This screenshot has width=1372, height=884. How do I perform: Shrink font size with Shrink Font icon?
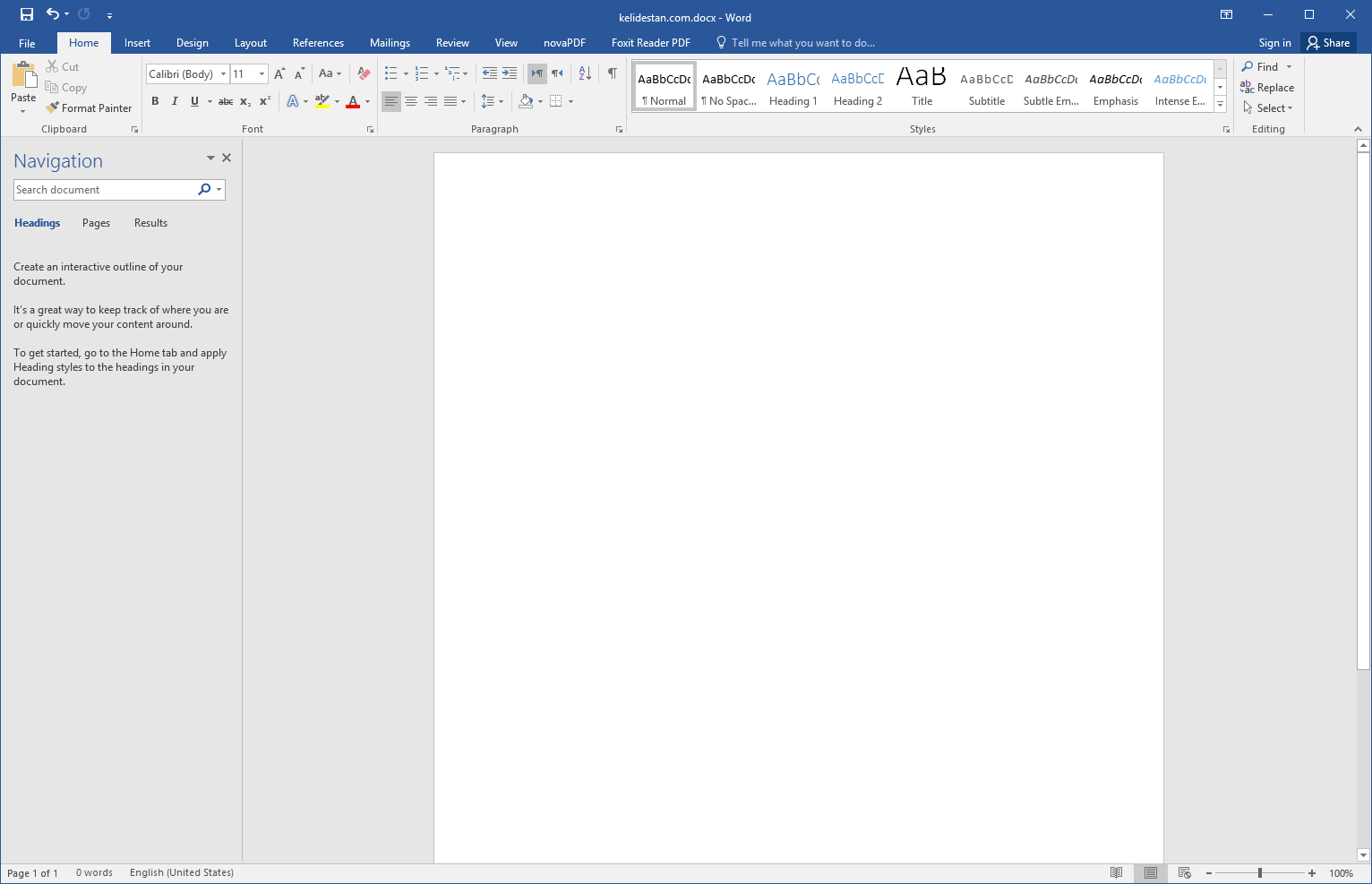coord(299,73)
